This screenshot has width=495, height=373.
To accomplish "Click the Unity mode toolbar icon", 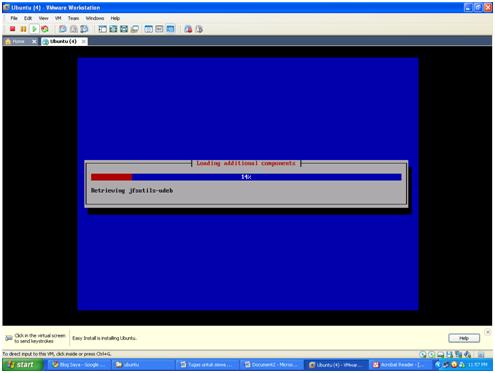I will pos(135,29).
